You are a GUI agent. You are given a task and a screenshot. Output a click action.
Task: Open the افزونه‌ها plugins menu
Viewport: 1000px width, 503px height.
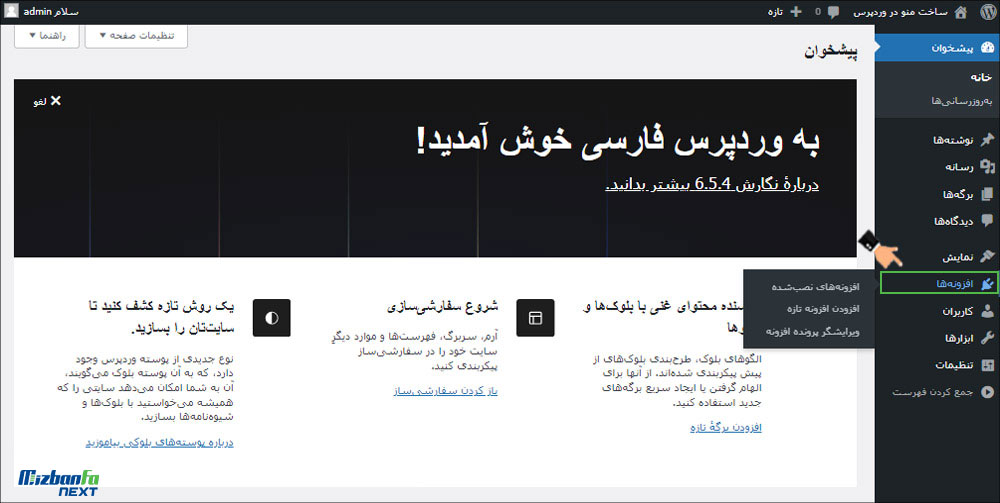[939, 284]
